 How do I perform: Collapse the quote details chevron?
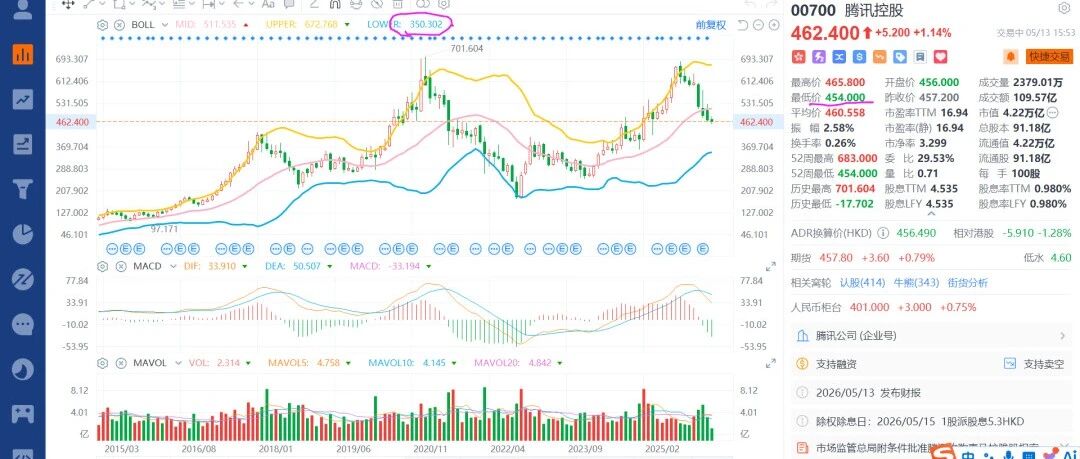(x=932, y=215)
